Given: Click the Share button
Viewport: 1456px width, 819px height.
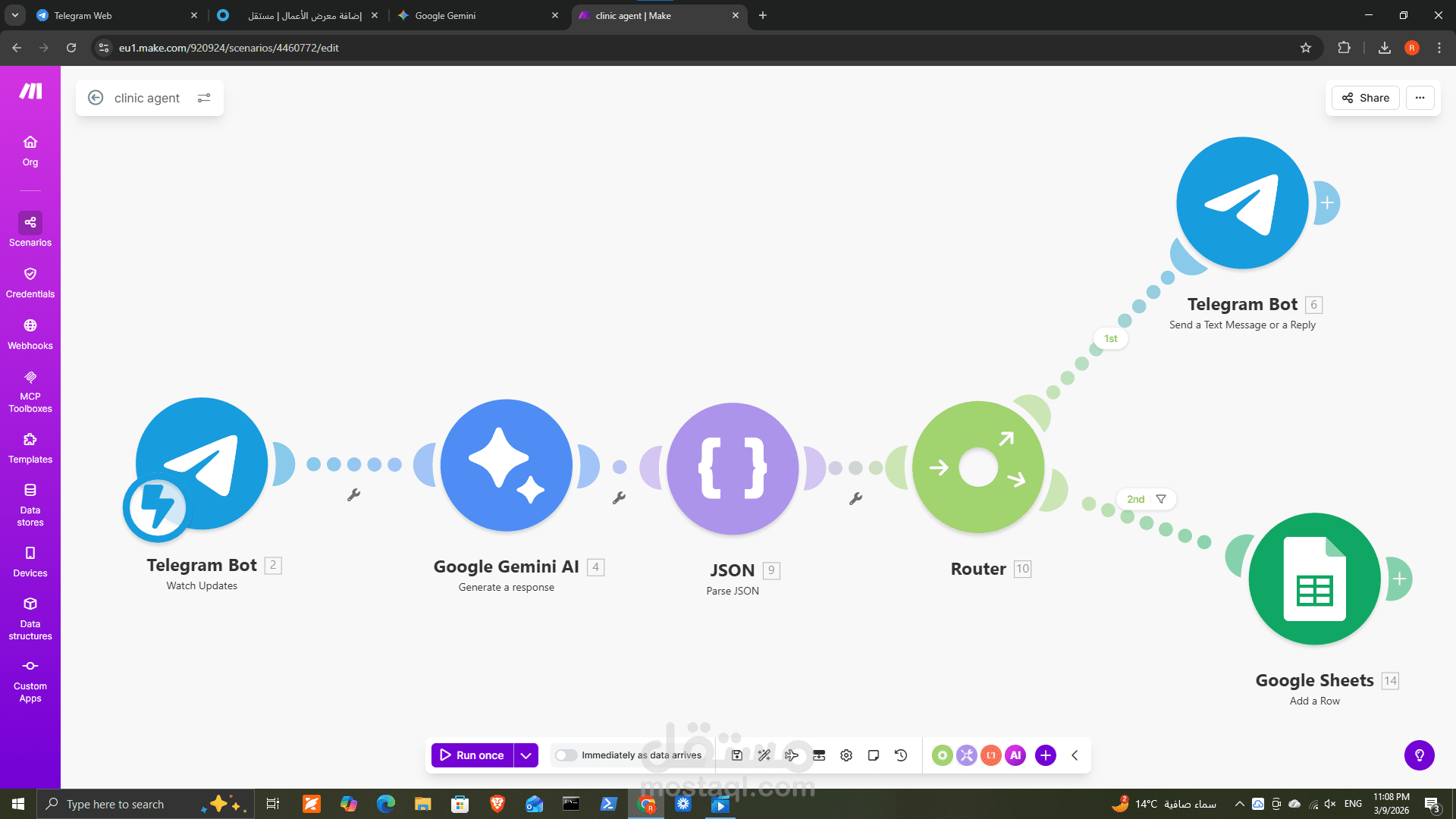Looking at the screenshot, I should 1365,98.
